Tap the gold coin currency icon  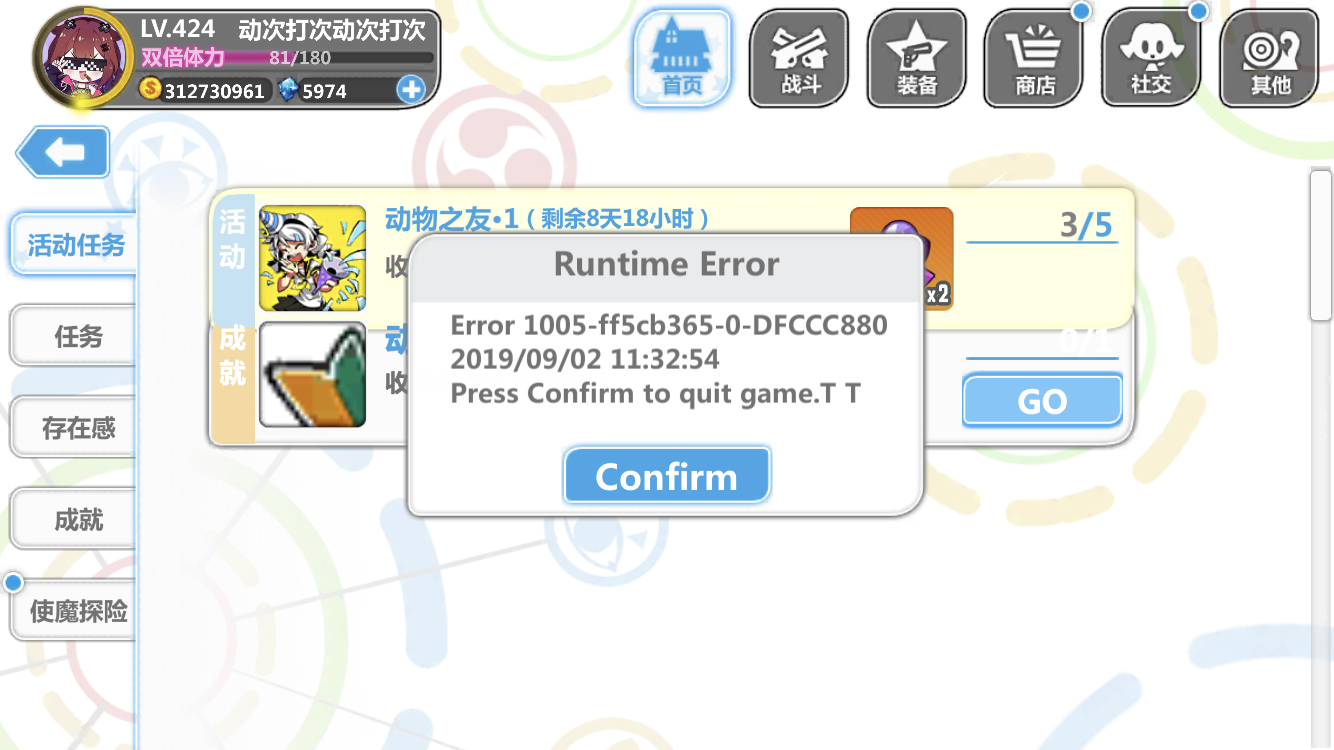pyautogui.click(x=150, y=90)
